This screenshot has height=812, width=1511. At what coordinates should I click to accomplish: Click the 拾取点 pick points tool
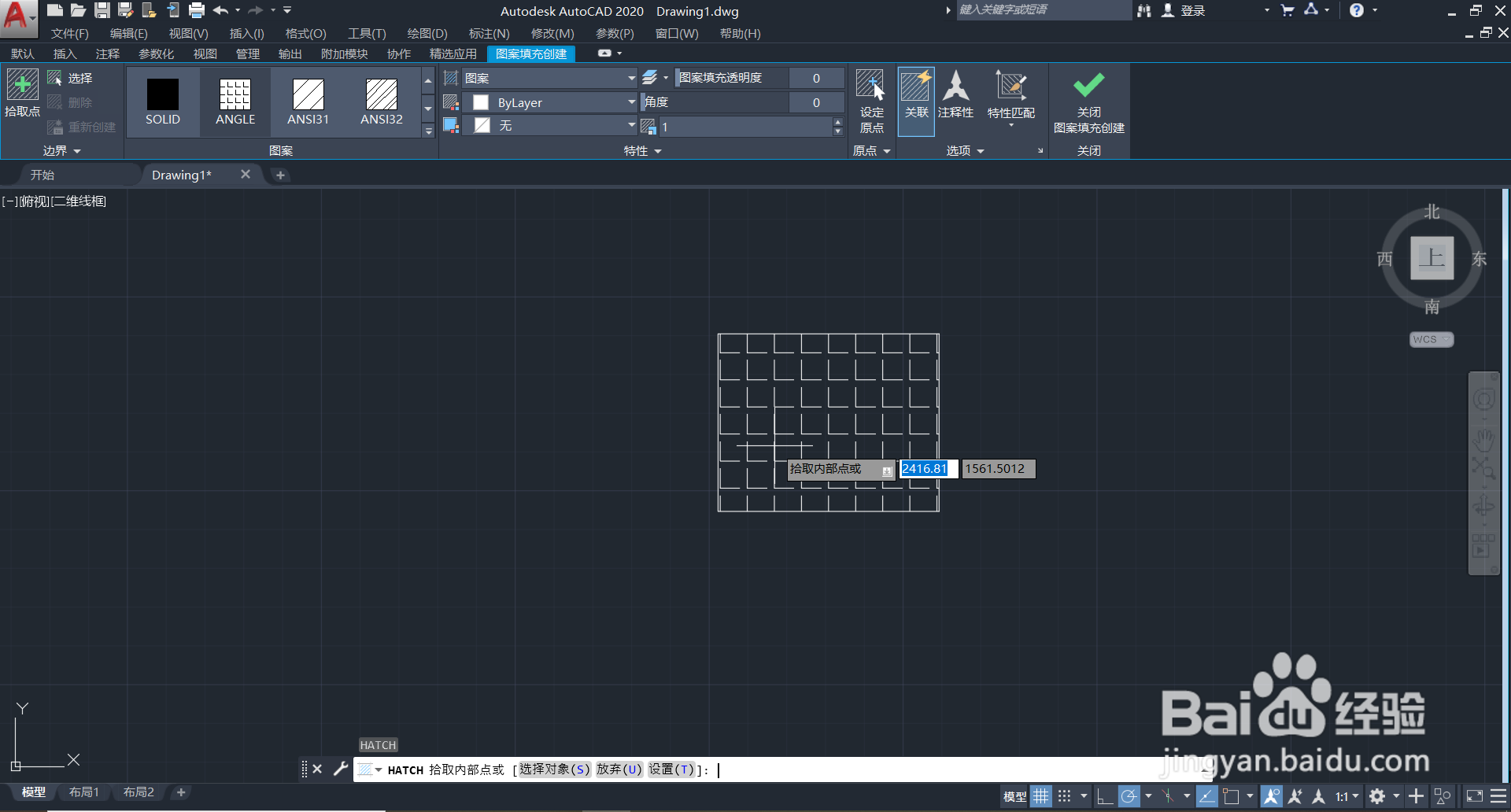click(x=22, y=93)
